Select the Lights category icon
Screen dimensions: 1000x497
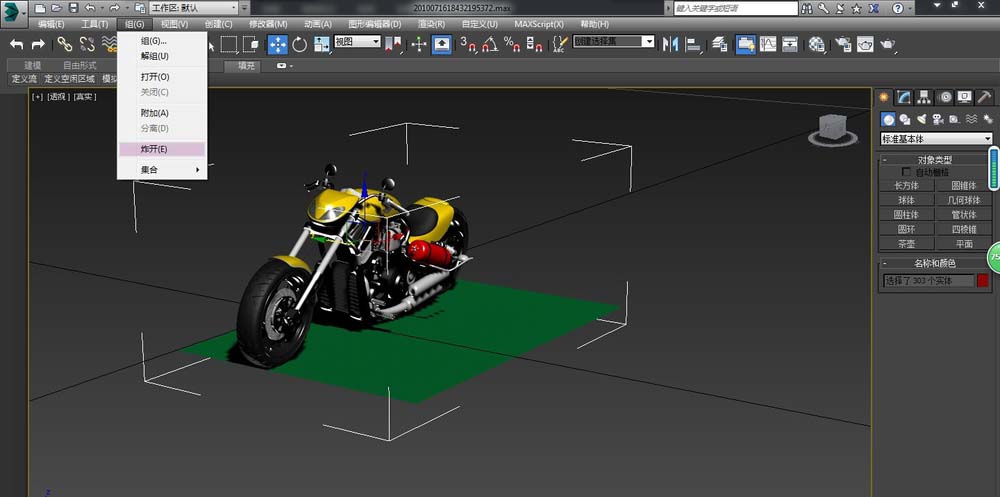click(x=921, y=119)
